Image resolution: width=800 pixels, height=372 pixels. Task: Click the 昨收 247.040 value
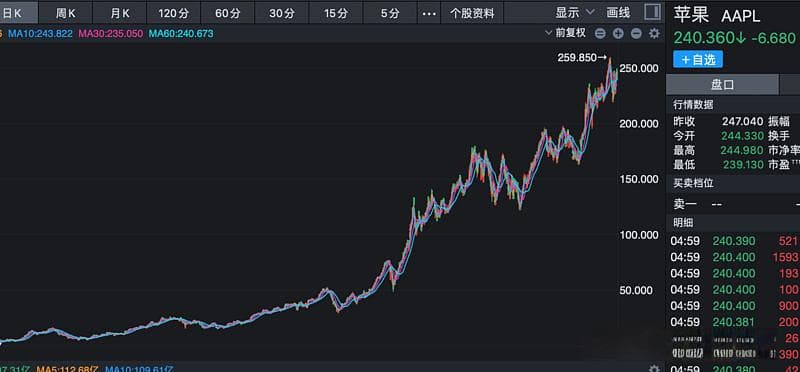(743, 121)
